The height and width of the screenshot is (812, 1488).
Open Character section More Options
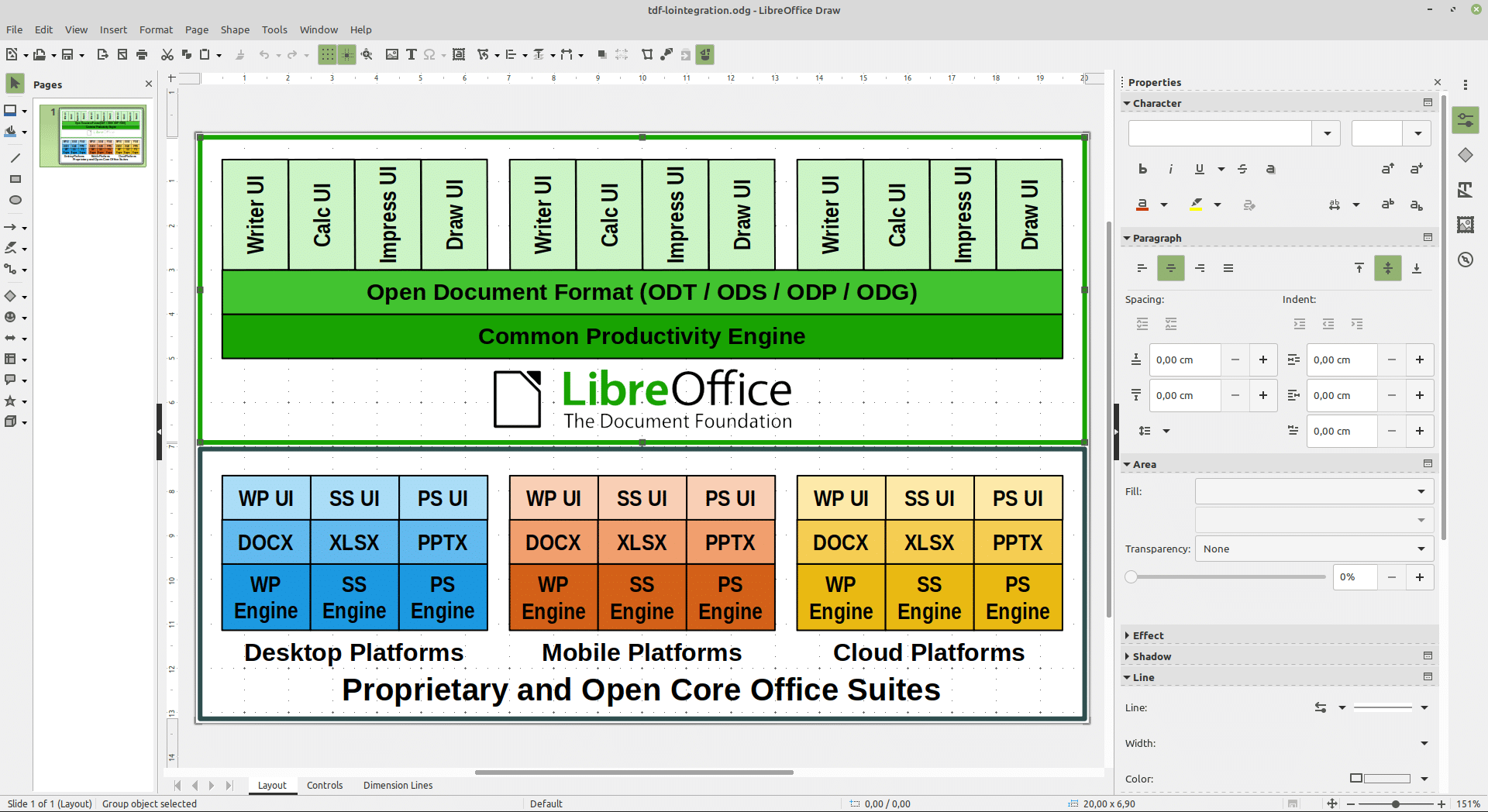coord(1428,102)
